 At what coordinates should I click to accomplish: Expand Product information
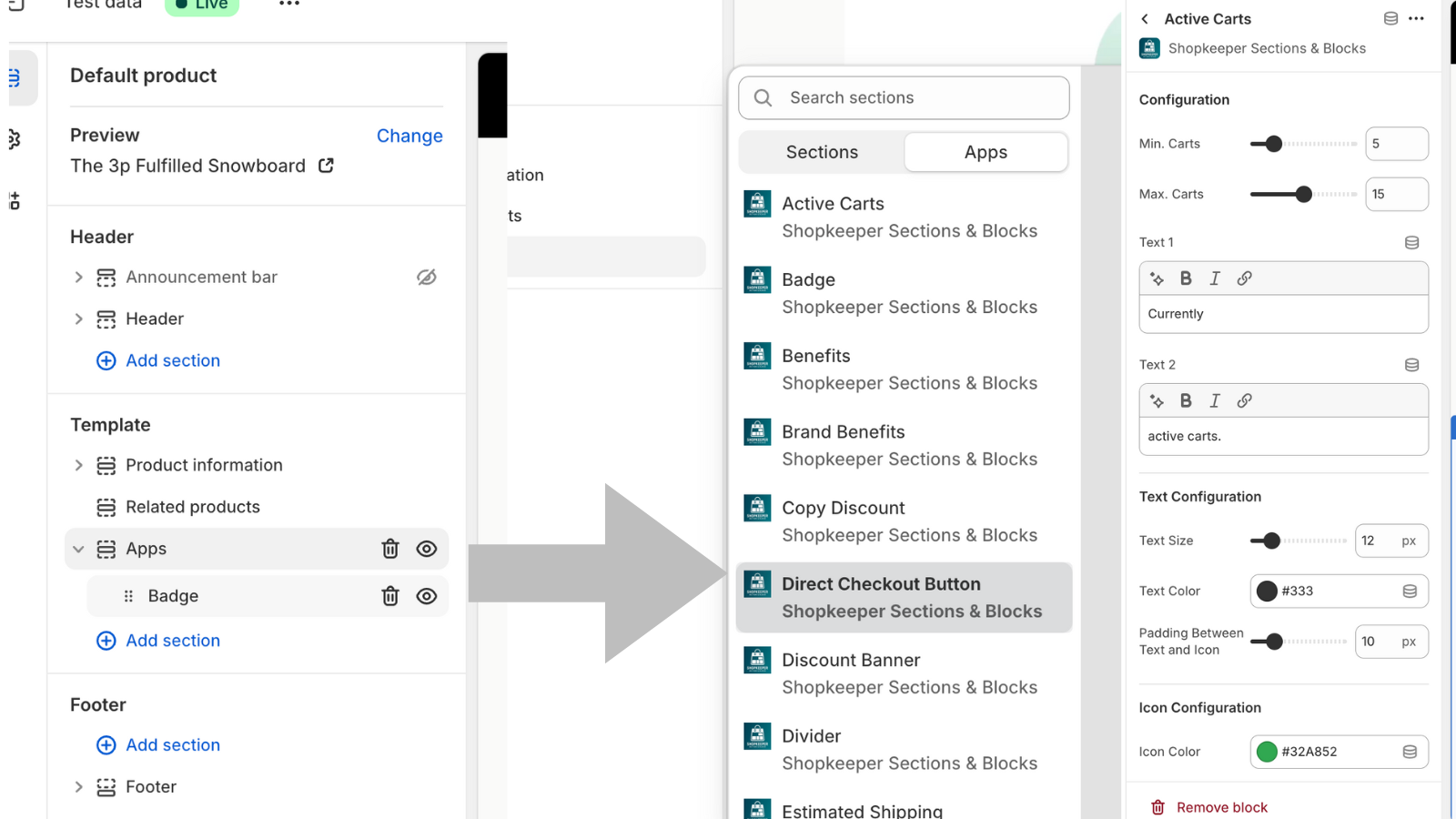[x=78, y=465]
